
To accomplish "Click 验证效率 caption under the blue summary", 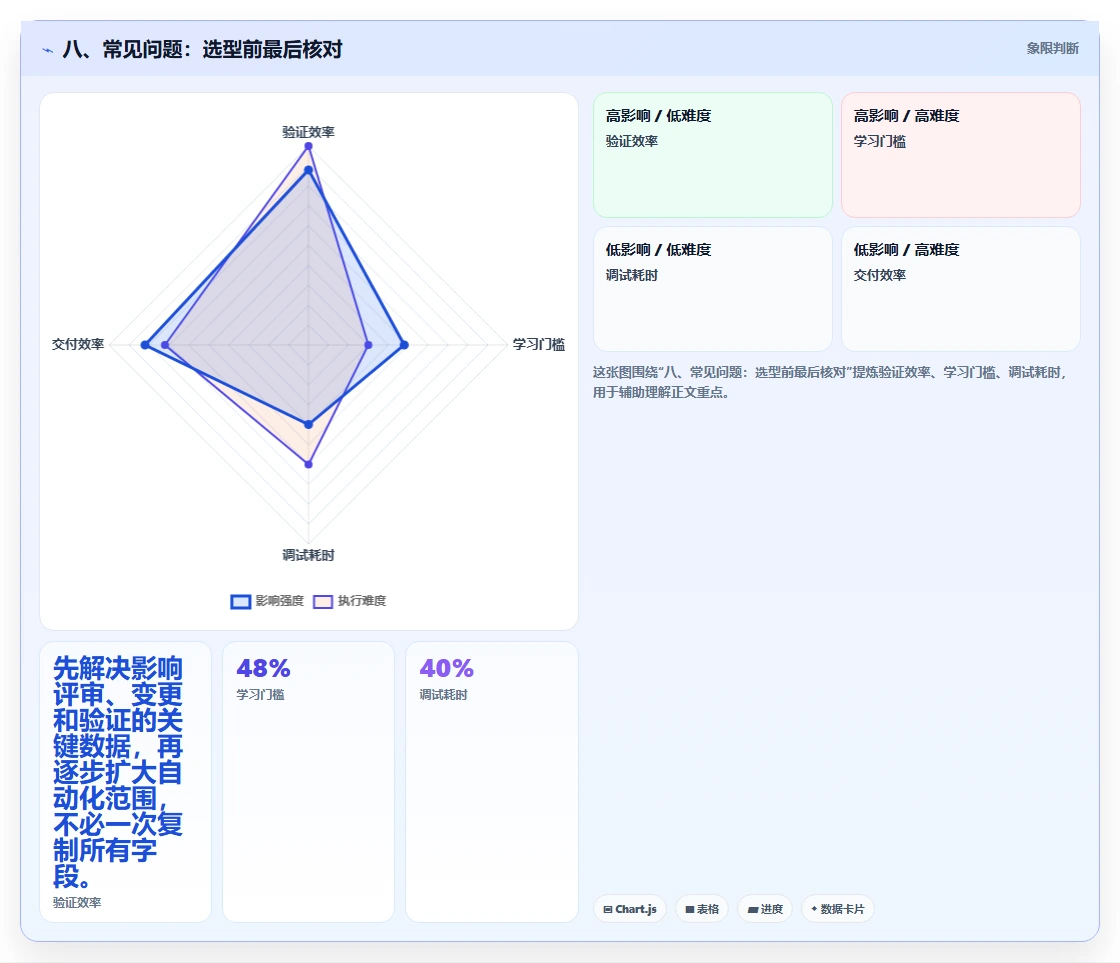I will 77,902.
